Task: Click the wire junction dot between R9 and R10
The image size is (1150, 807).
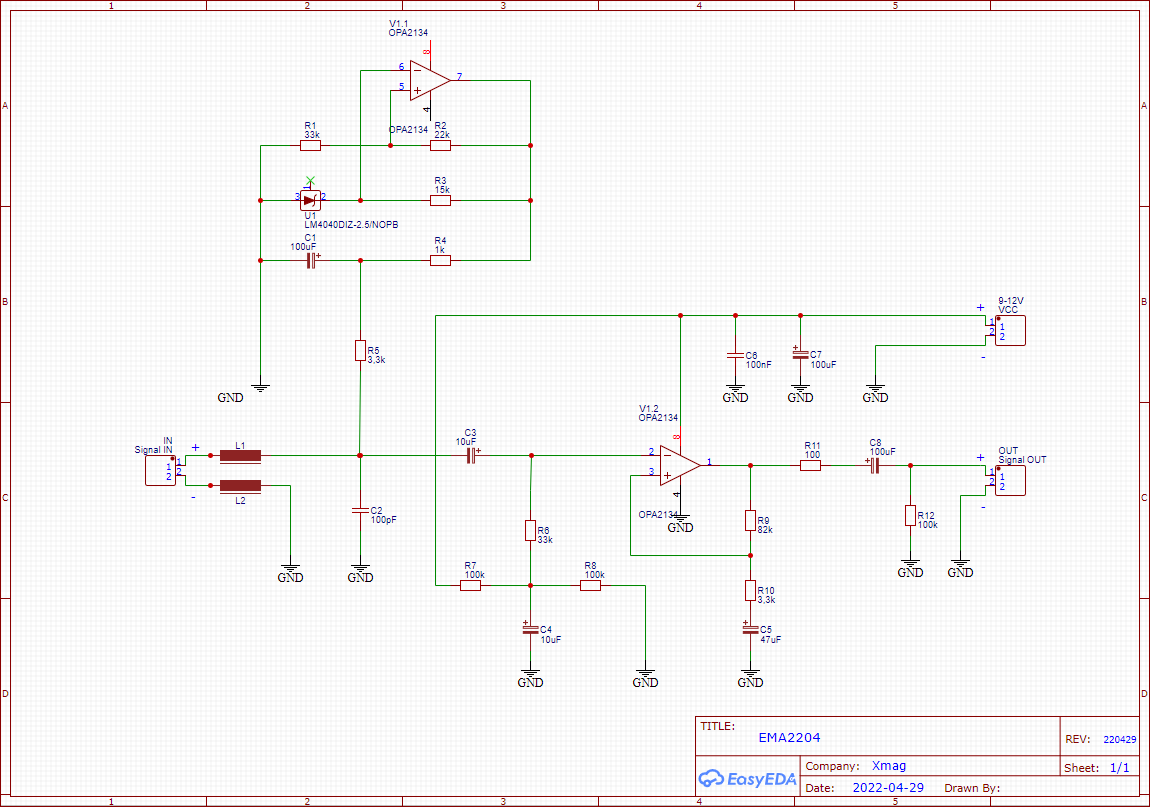Action: (750, 555)
